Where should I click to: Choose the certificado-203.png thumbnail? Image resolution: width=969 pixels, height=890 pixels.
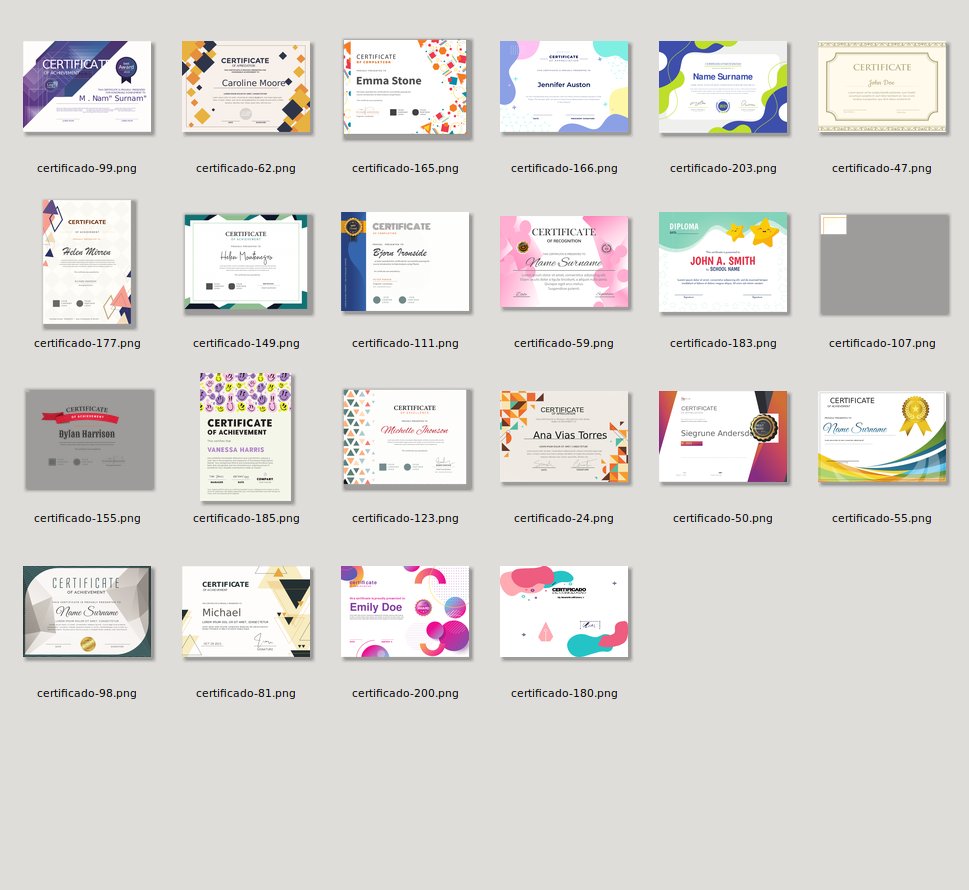pos(723,87)
